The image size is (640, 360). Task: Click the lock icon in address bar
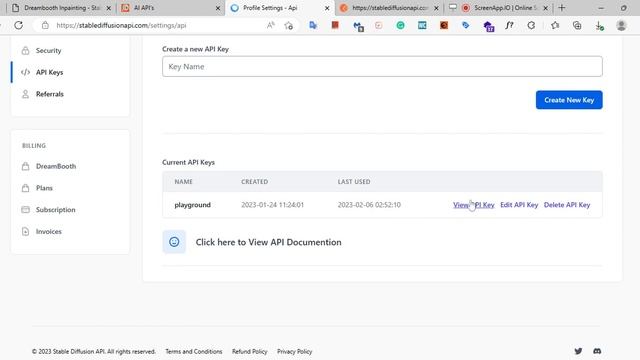pyautogui.click(x=45, y=25)
